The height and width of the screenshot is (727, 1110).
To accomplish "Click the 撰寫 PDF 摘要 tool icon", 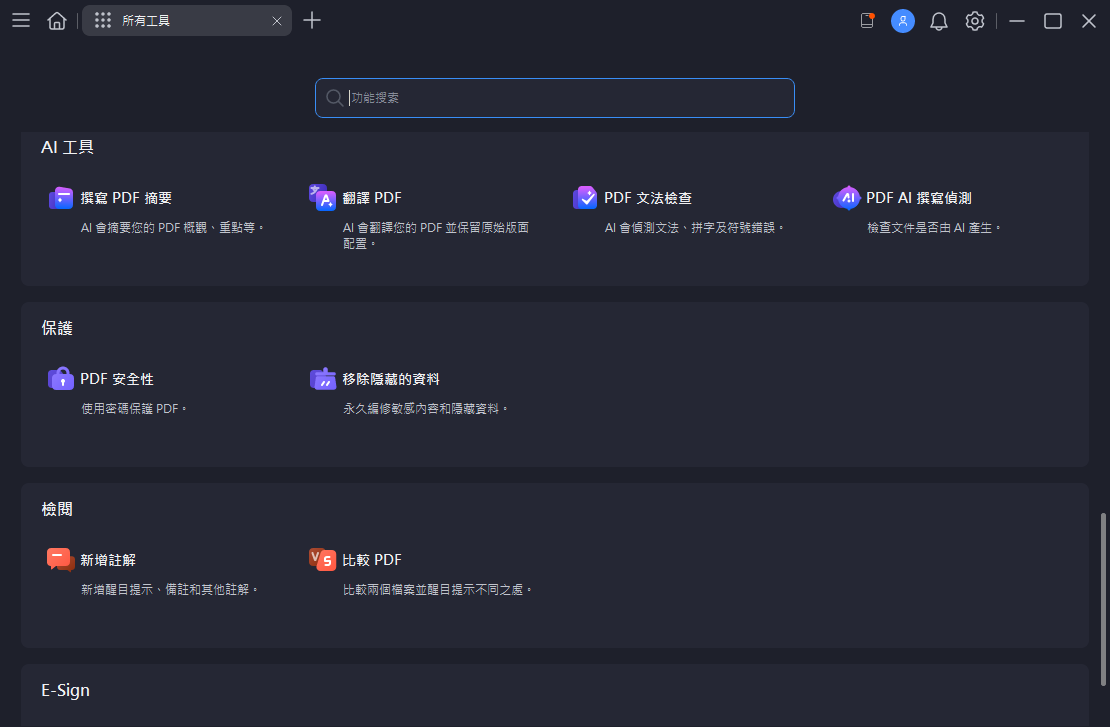I will [x=61, y=198].
